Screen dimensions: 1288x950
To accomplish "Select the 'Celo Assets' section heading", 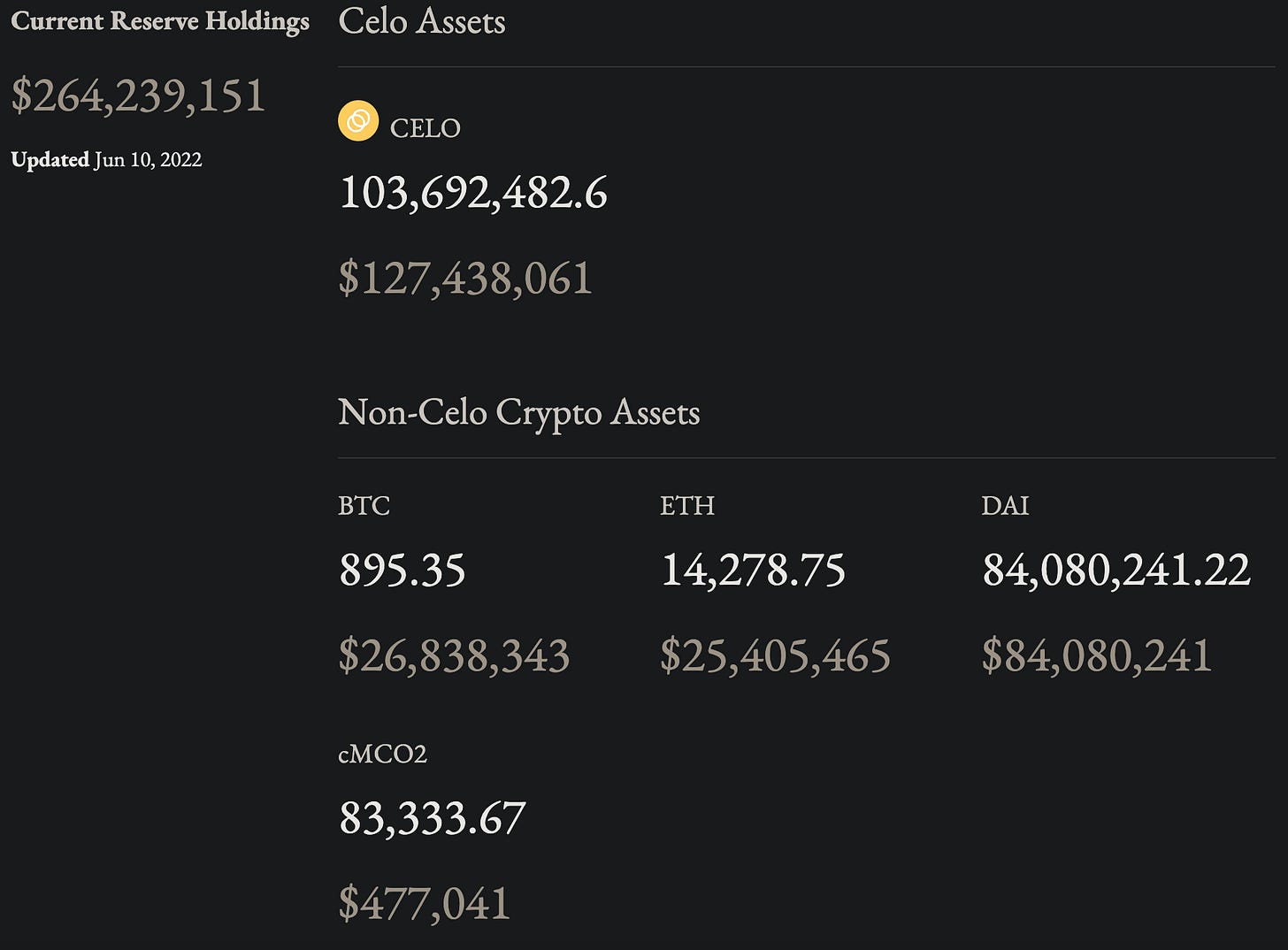I will click(x=422, y=21).
